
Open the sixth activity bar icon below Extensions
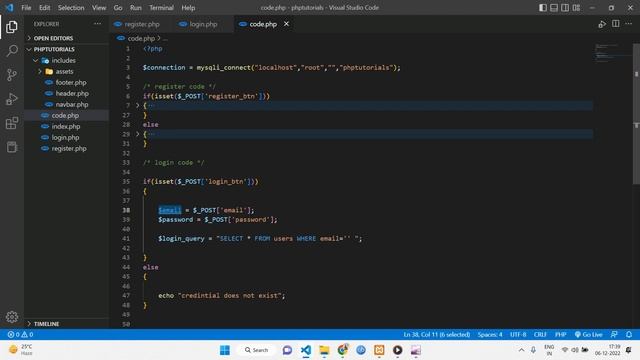click(12, 147)
